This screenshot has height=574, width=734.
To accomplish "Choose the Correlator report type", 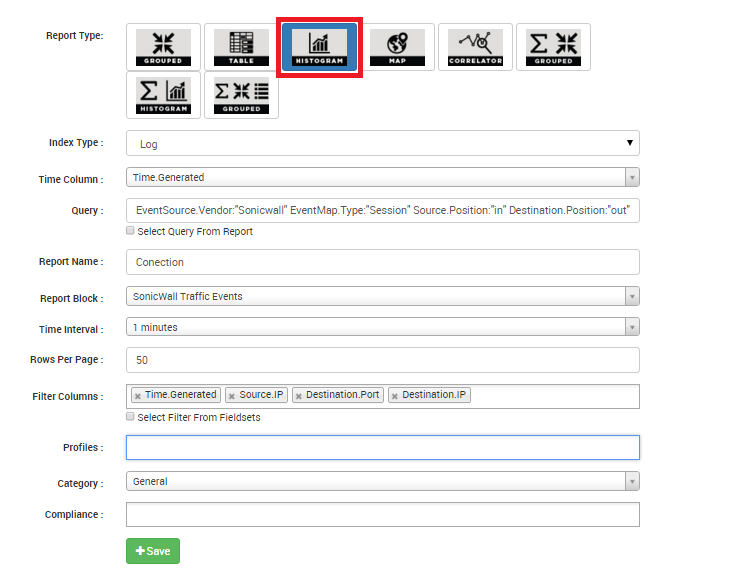I will [475, 47].
